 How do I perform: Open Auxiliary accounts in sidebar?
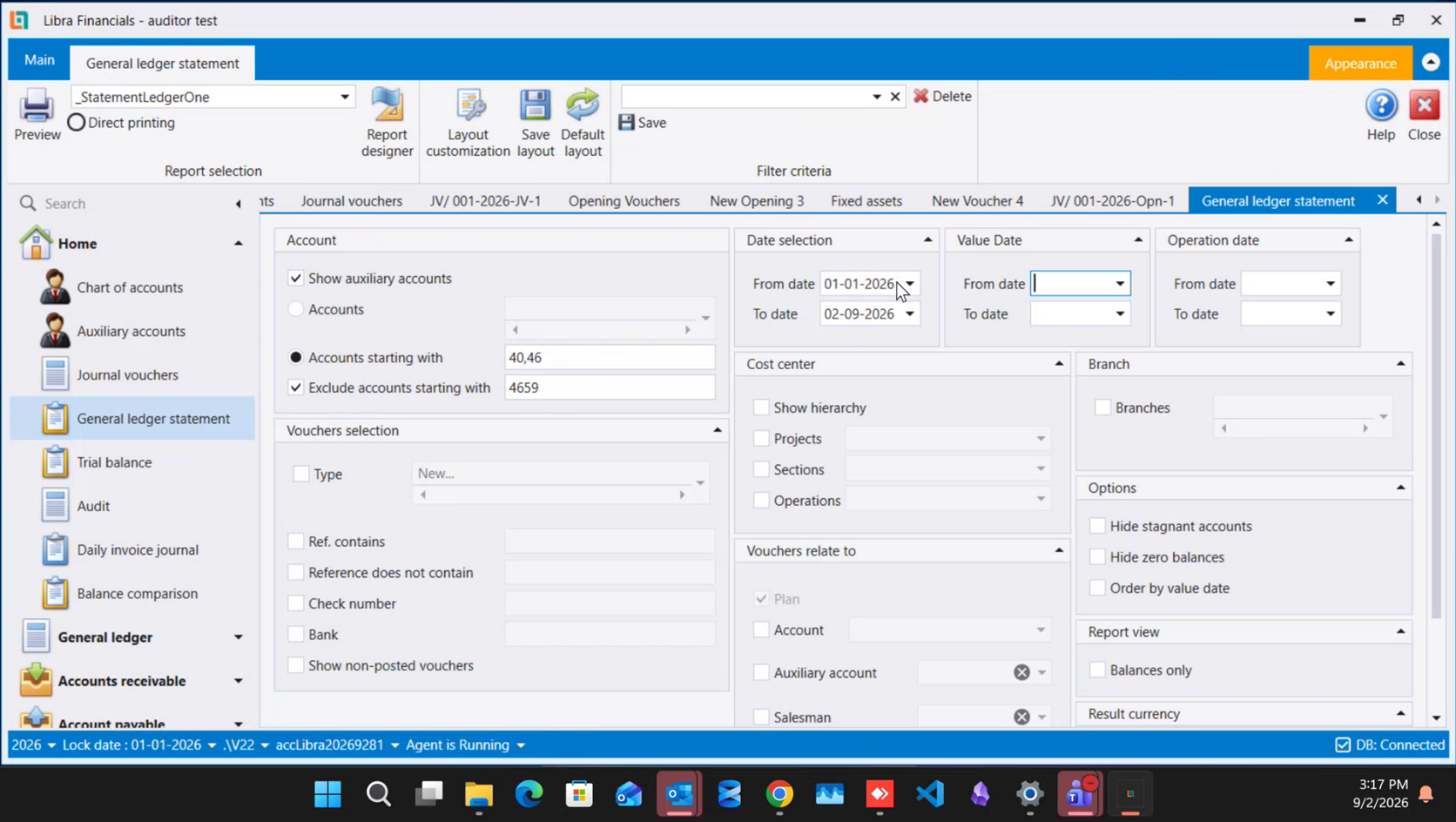pos(131,331)
